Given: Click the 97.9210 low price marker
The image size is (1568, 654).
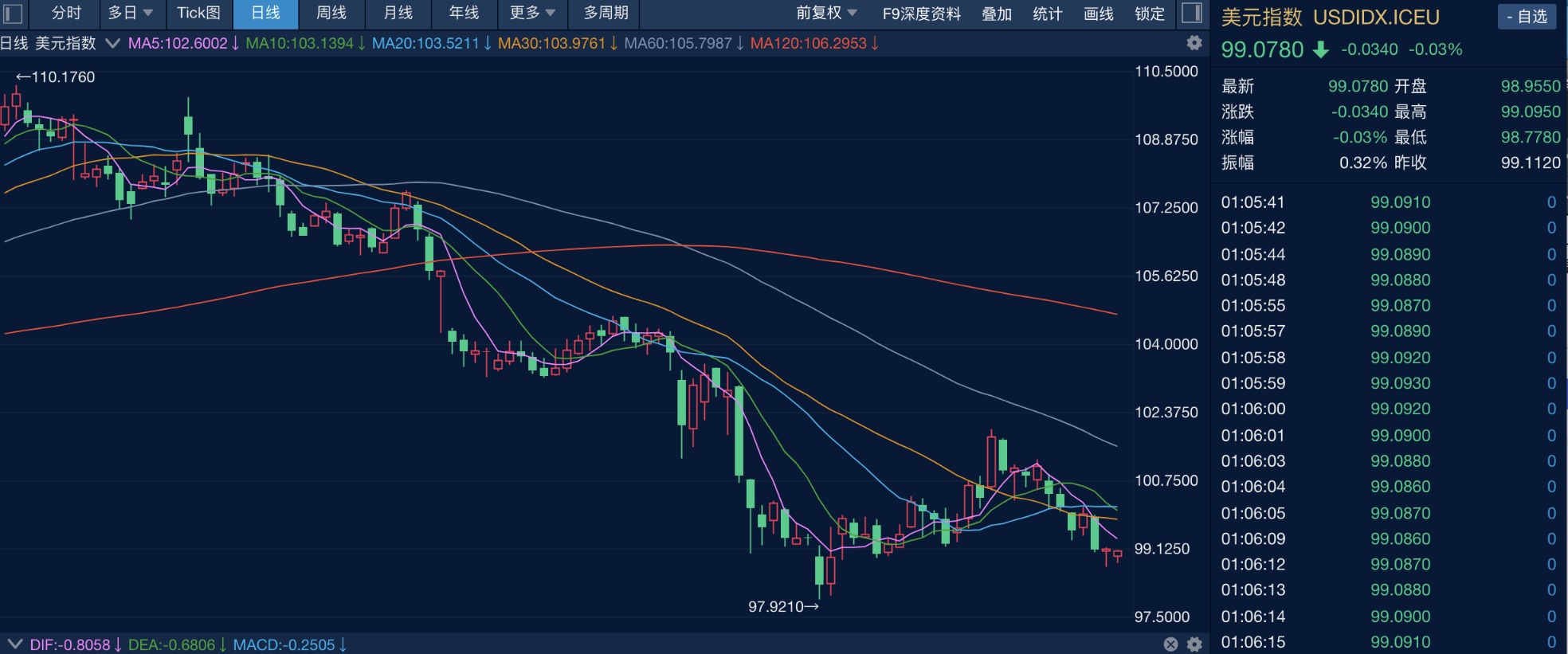Looking at the screenshot, I should pyautogui.click(x=783, y=607).
